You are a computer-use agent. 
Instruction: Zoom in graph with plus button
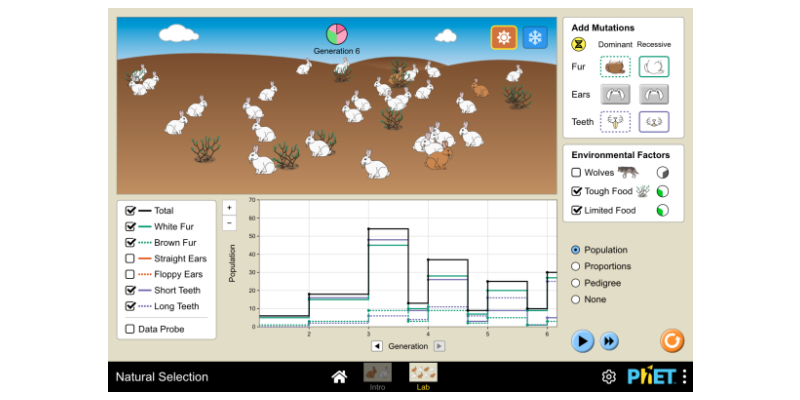[x=229, y=207]
